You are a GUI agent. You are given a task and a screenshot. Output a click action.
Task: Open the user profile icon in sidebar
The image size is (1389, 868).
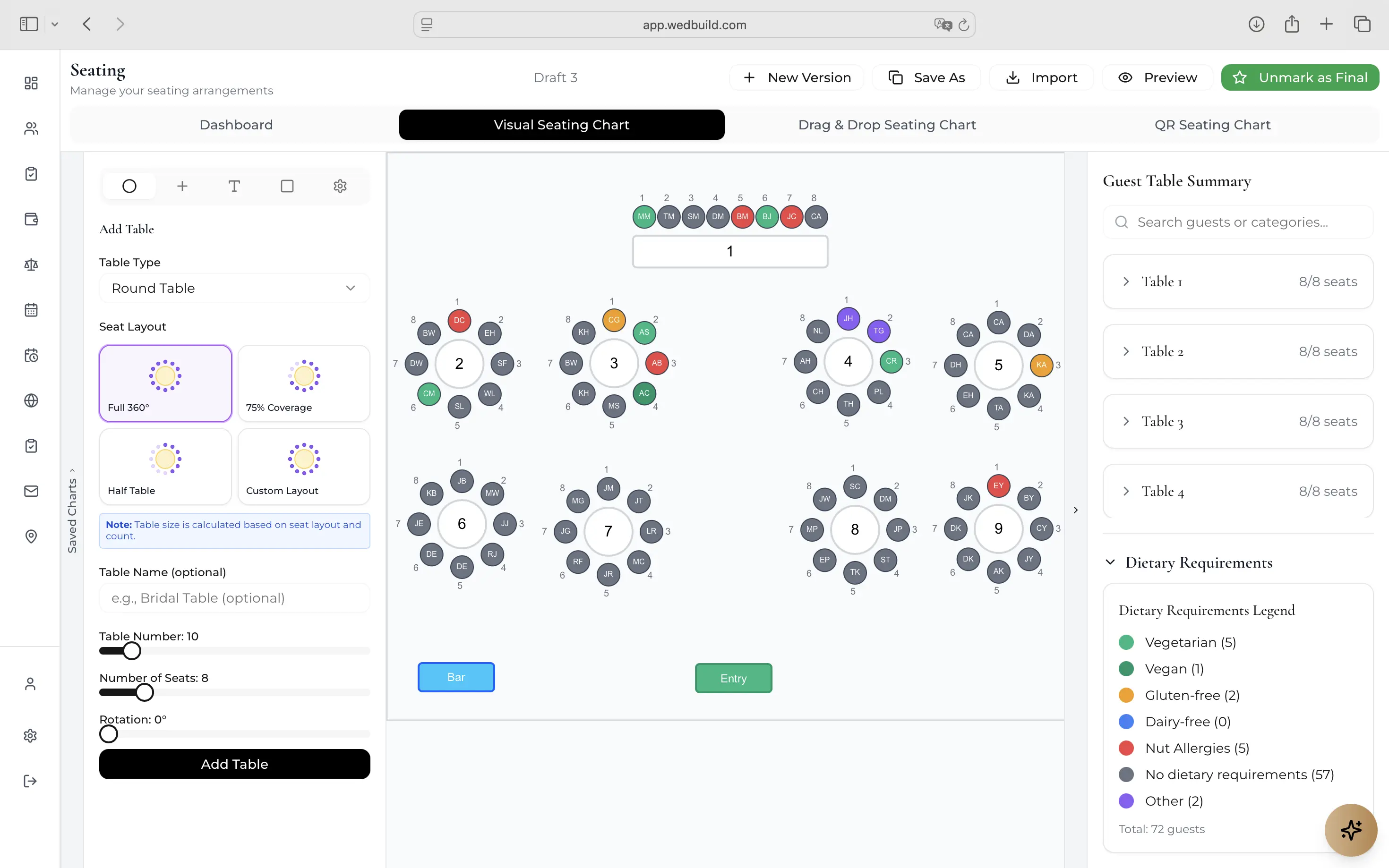[30, 684]
